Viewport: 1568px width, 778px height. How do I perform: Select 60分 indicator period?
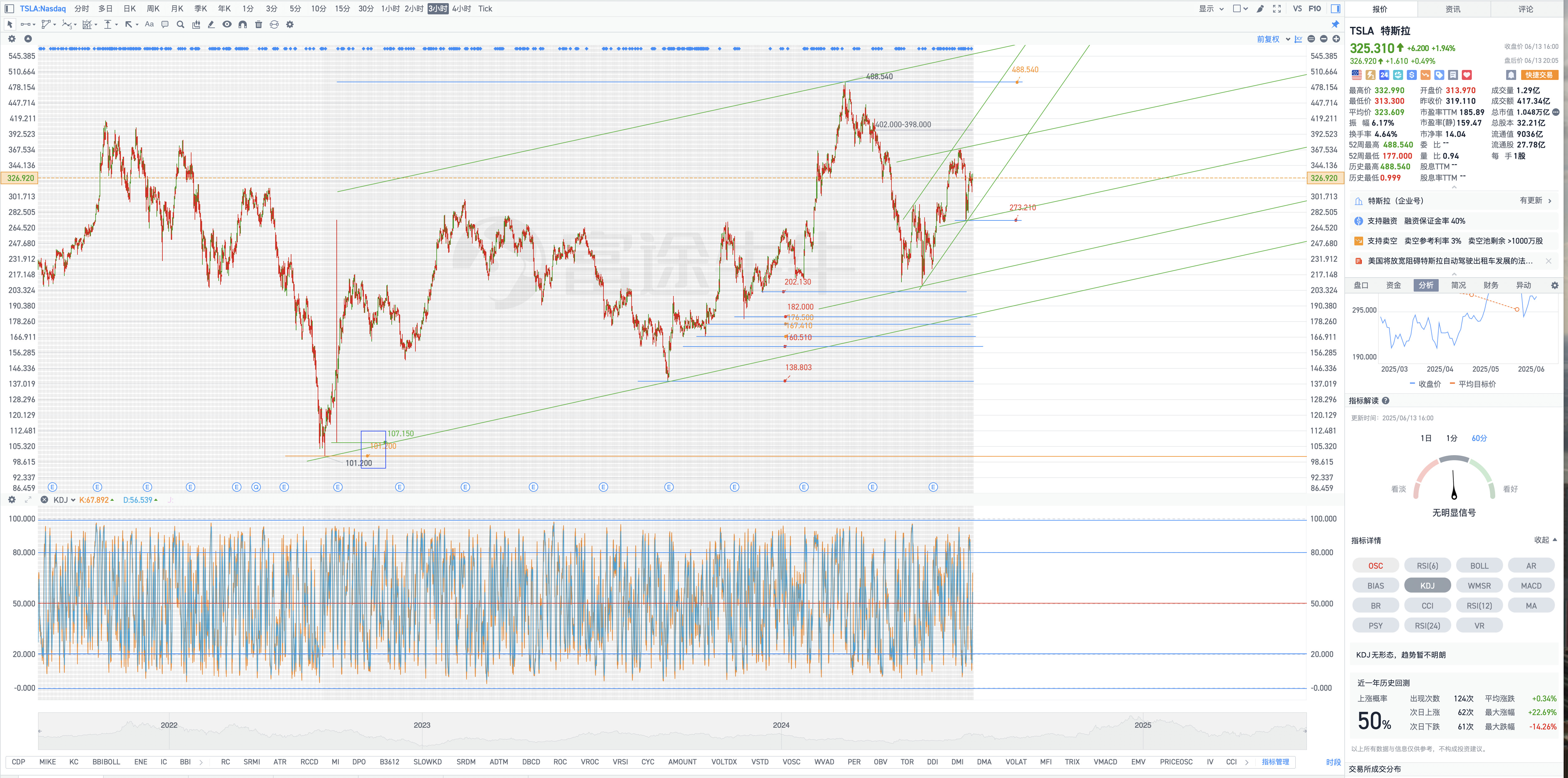click(1479, 439)
